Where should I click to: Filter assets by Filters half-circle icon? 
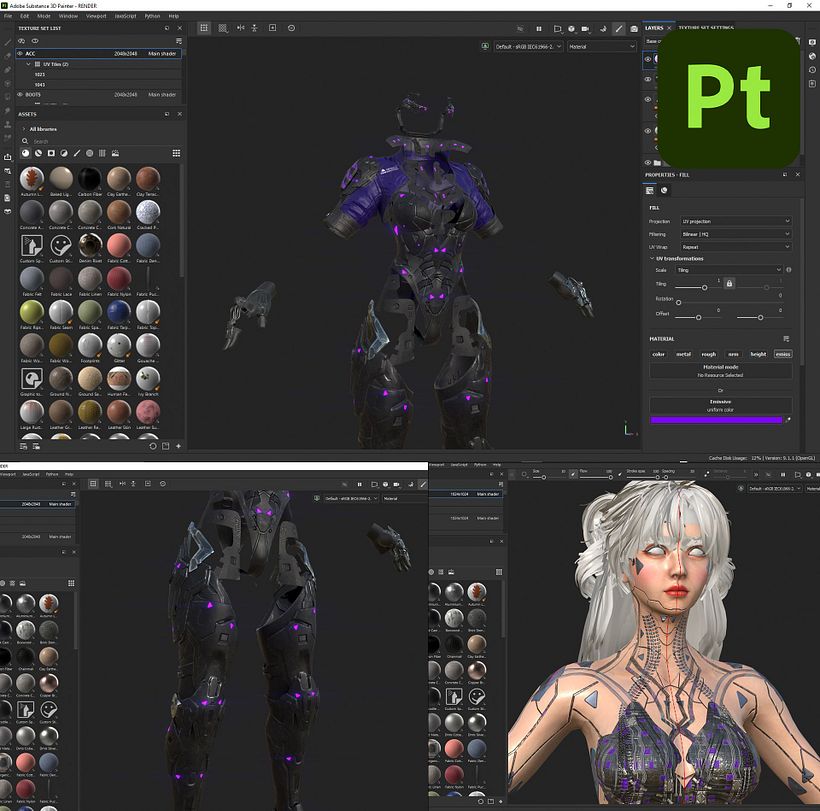tap(64, 153)
